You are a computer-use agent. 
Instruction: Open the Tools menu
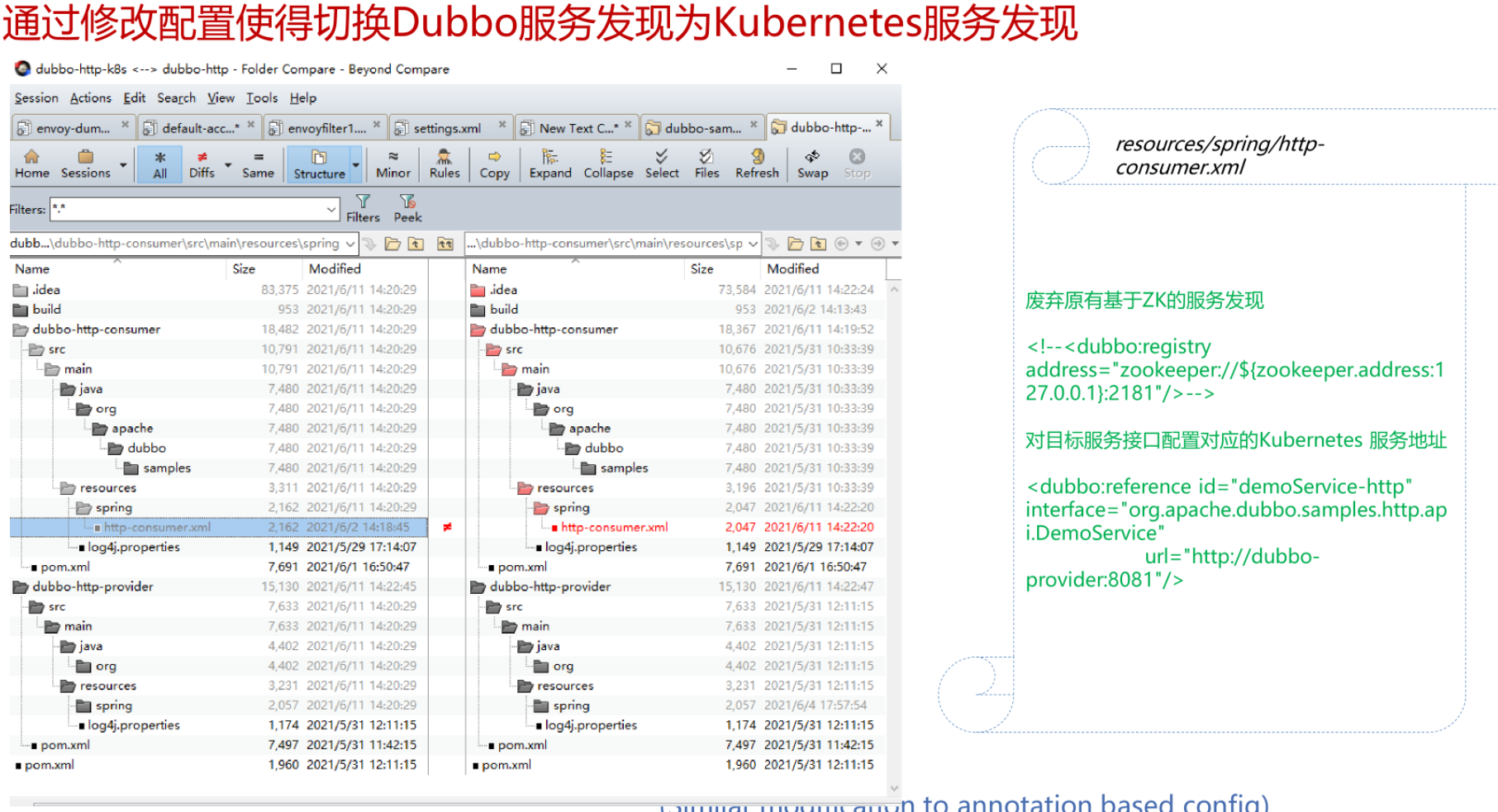262,97
